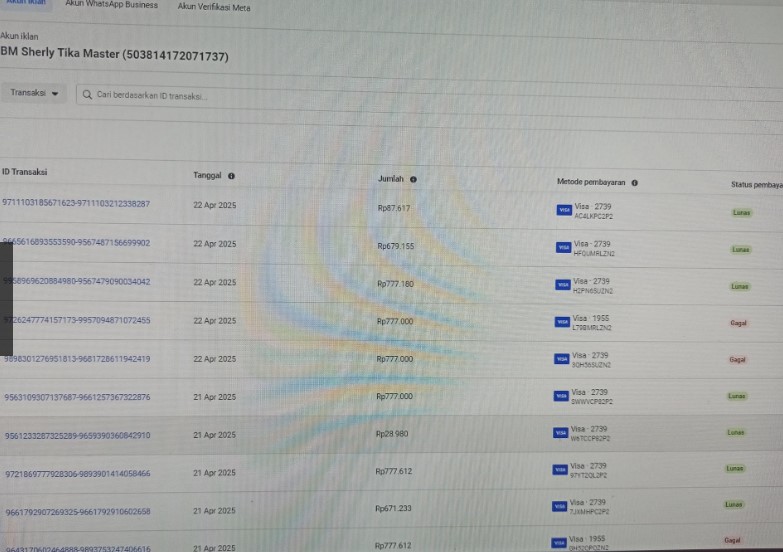
Task: Click Visa card icon in Rp679.155 row
Action: click(x=563, y=247)
